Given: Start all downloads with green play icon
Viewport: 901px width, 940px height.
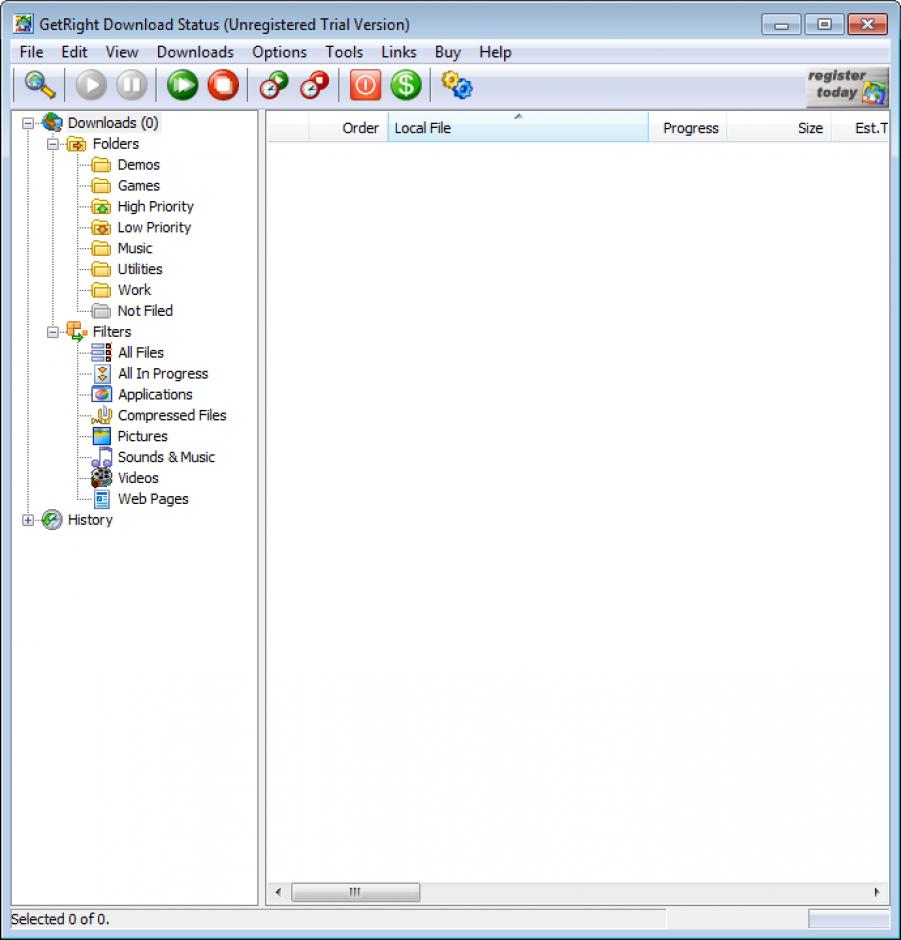Looking at the screenshot, I should [182, 85].
